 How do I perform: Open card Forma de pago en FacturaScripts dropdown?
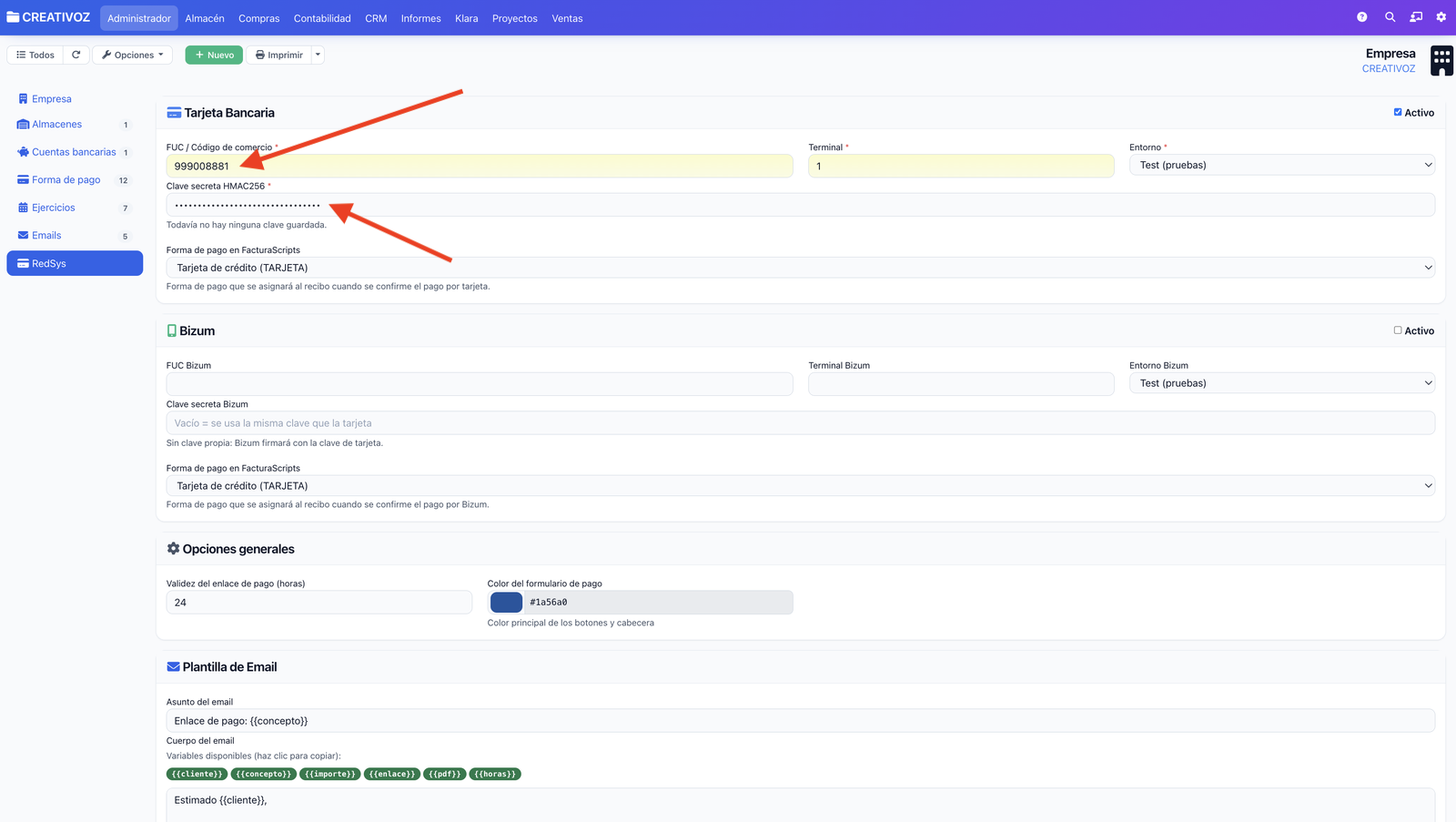[x=801, y=268]
